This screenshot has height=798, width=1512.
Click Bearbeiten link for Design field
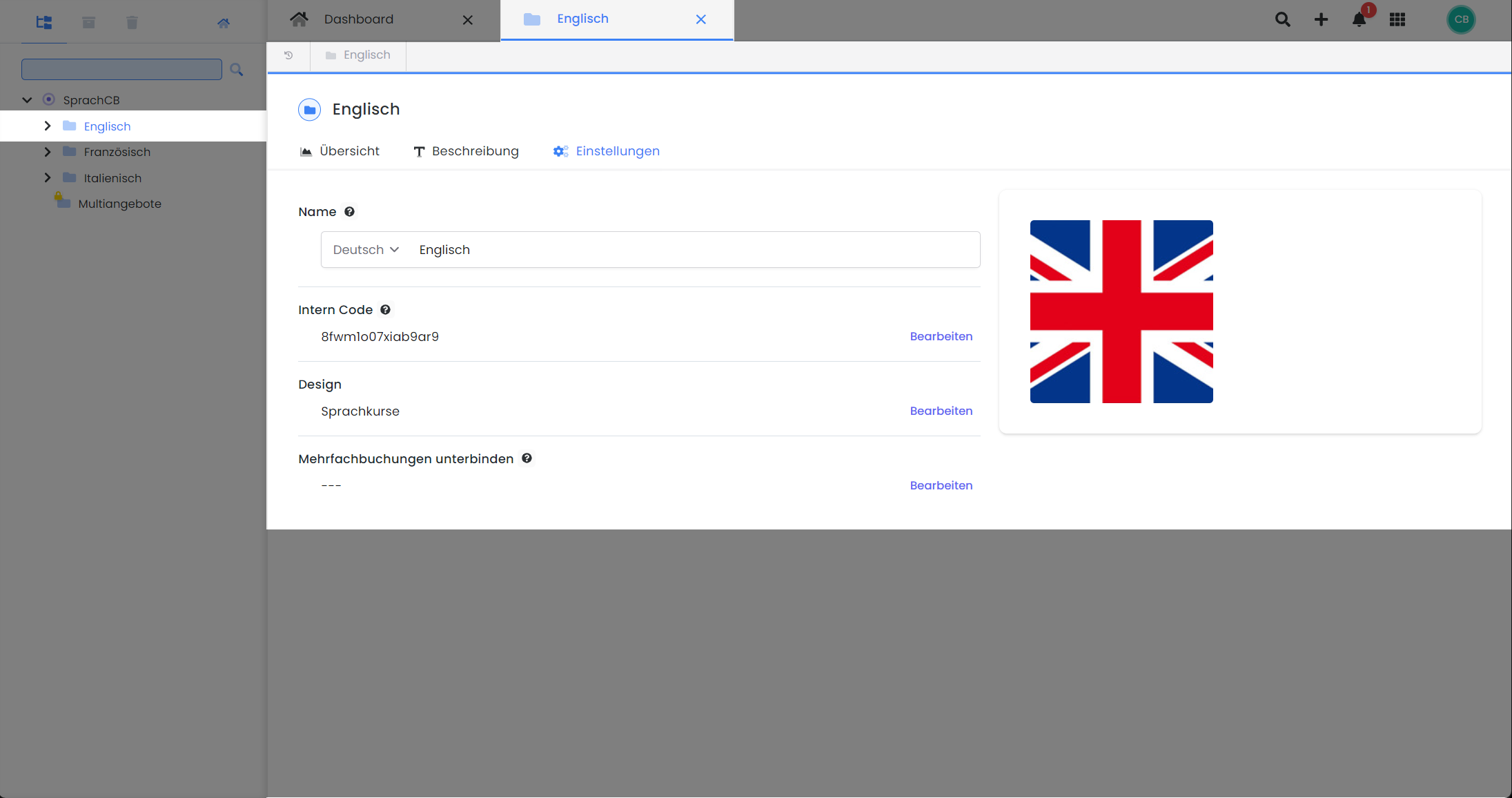pos(940,411)
